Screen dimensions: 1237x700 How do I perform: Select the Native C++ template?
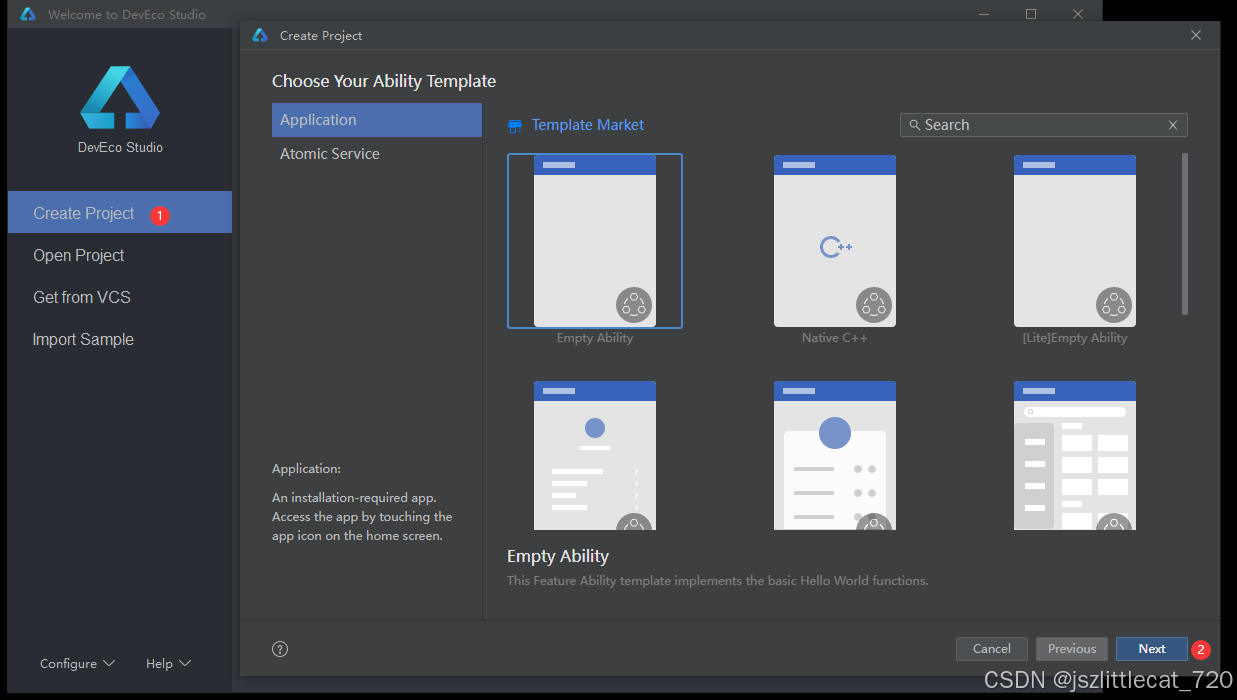(x=835, y=241)
